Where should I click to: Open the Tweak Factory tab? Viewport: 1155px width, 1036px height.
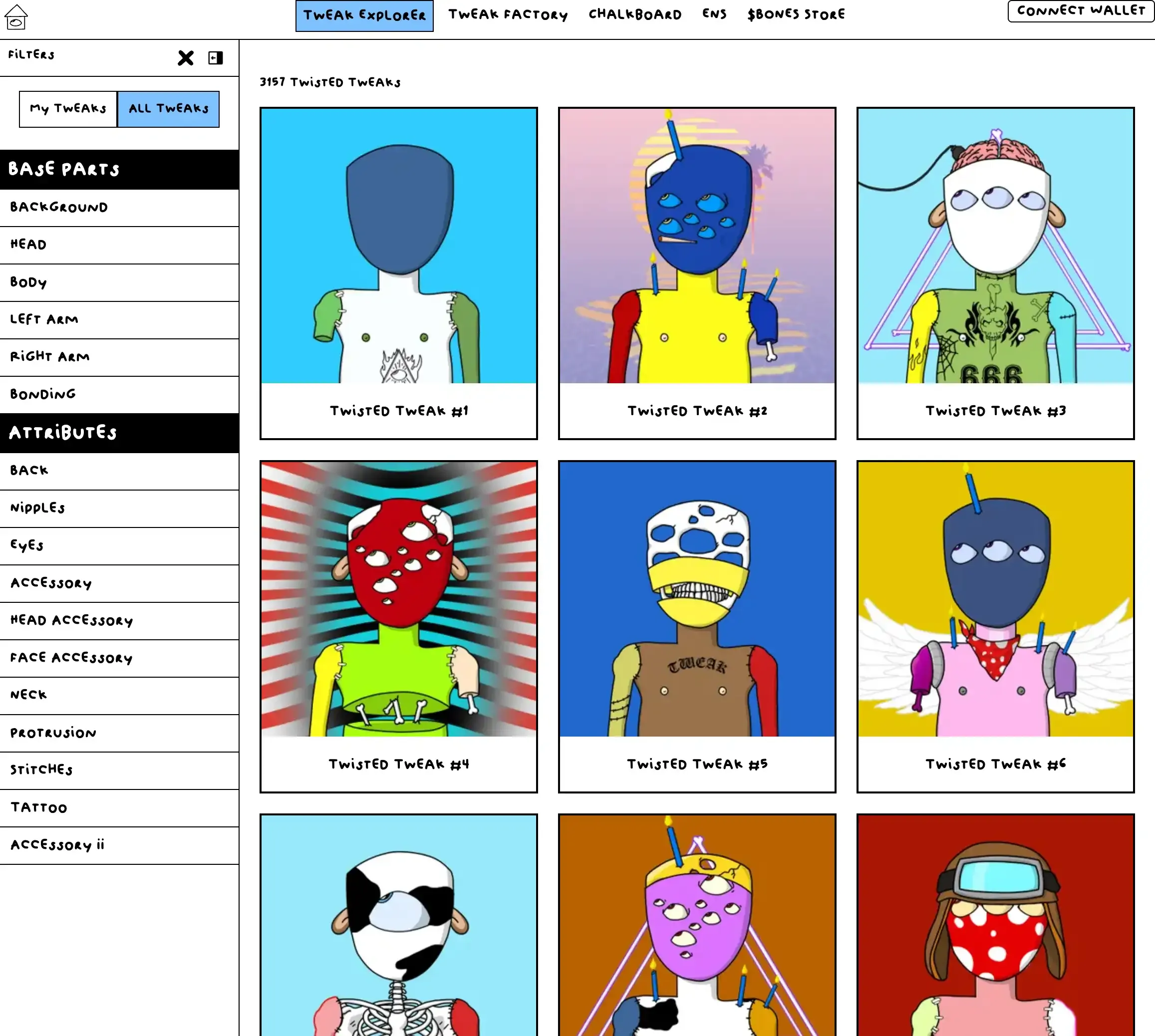tap(508, 15)
